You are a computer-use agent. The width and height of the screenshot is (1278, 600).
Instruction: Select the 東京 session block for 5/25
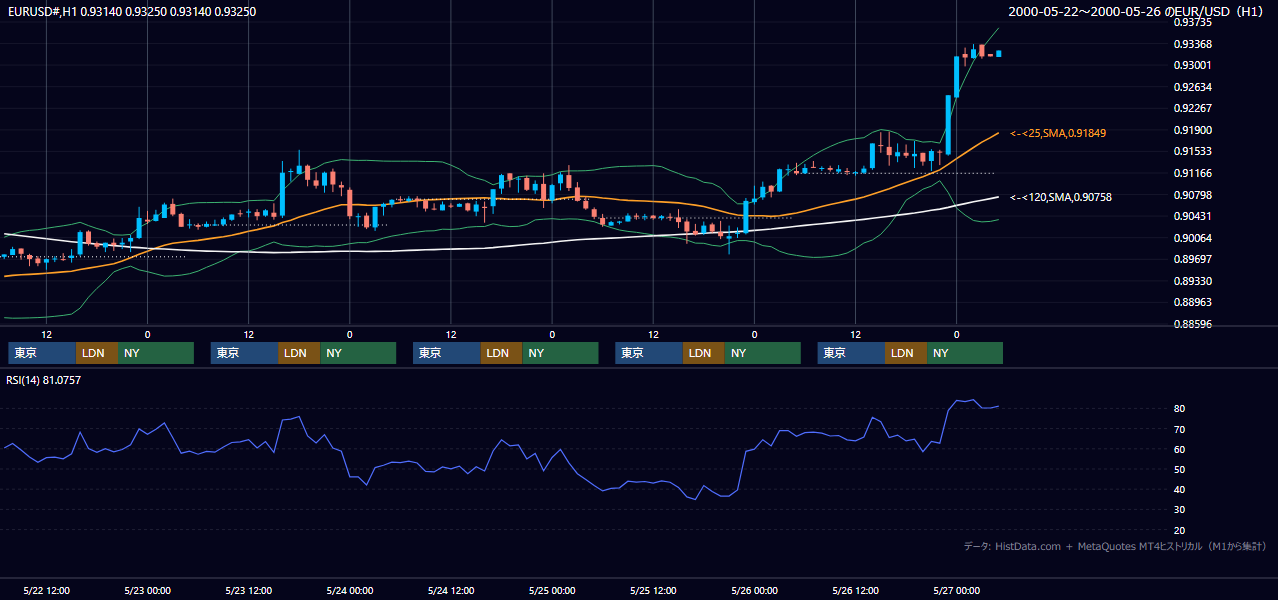(x=649, y=353)
